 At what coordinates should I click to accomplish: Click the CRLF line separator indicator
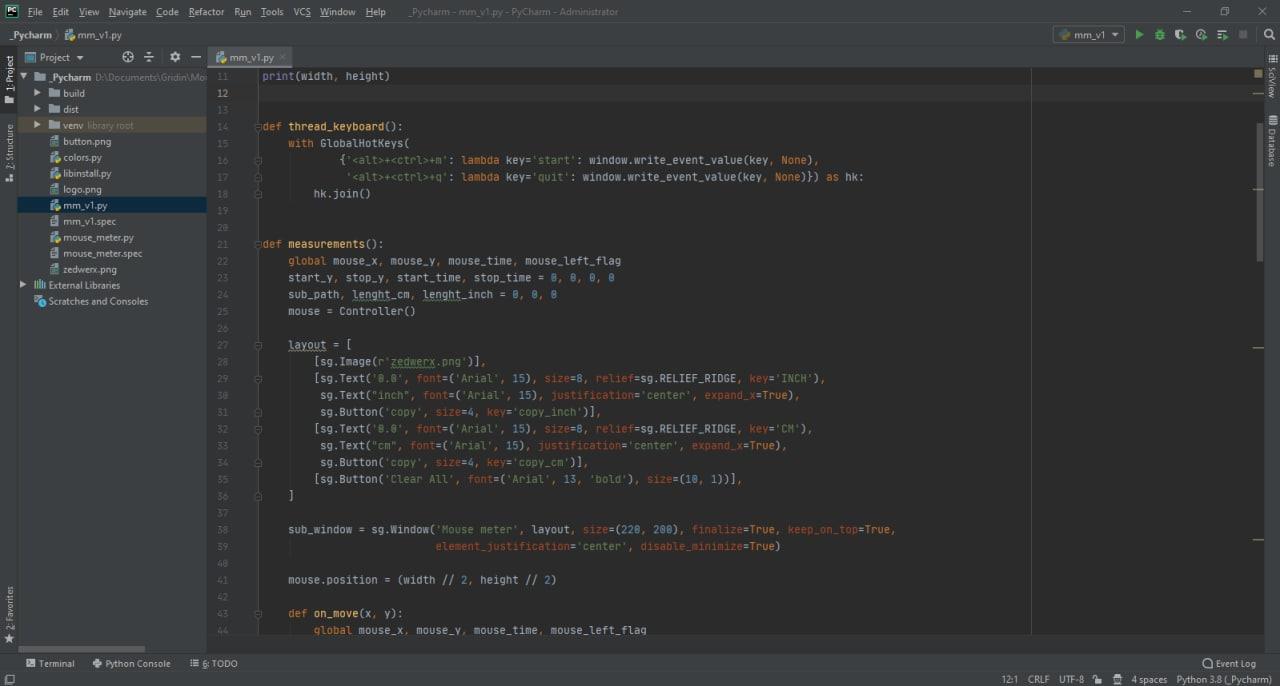1038,679
